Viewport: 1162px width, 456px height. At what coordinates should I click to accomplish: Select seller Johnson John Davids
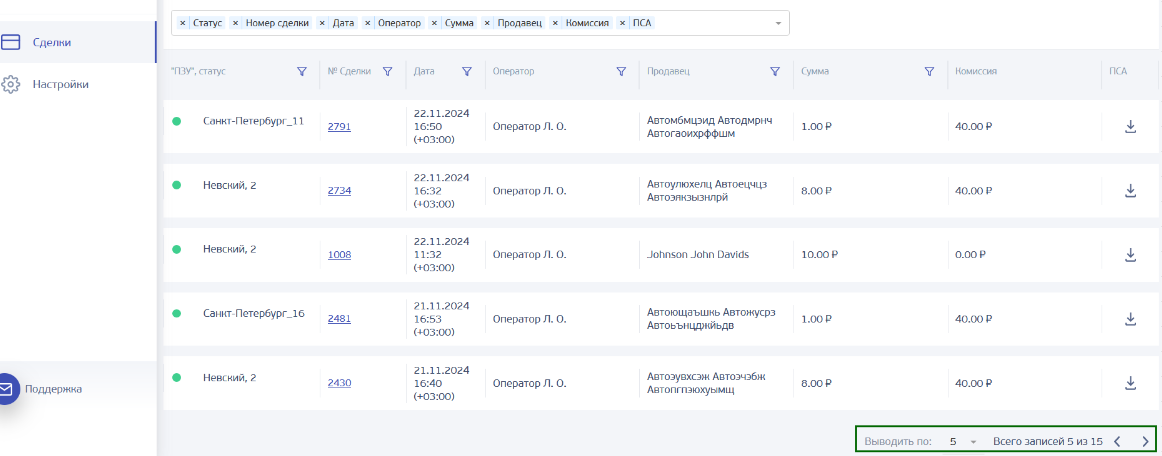(698, 254)
